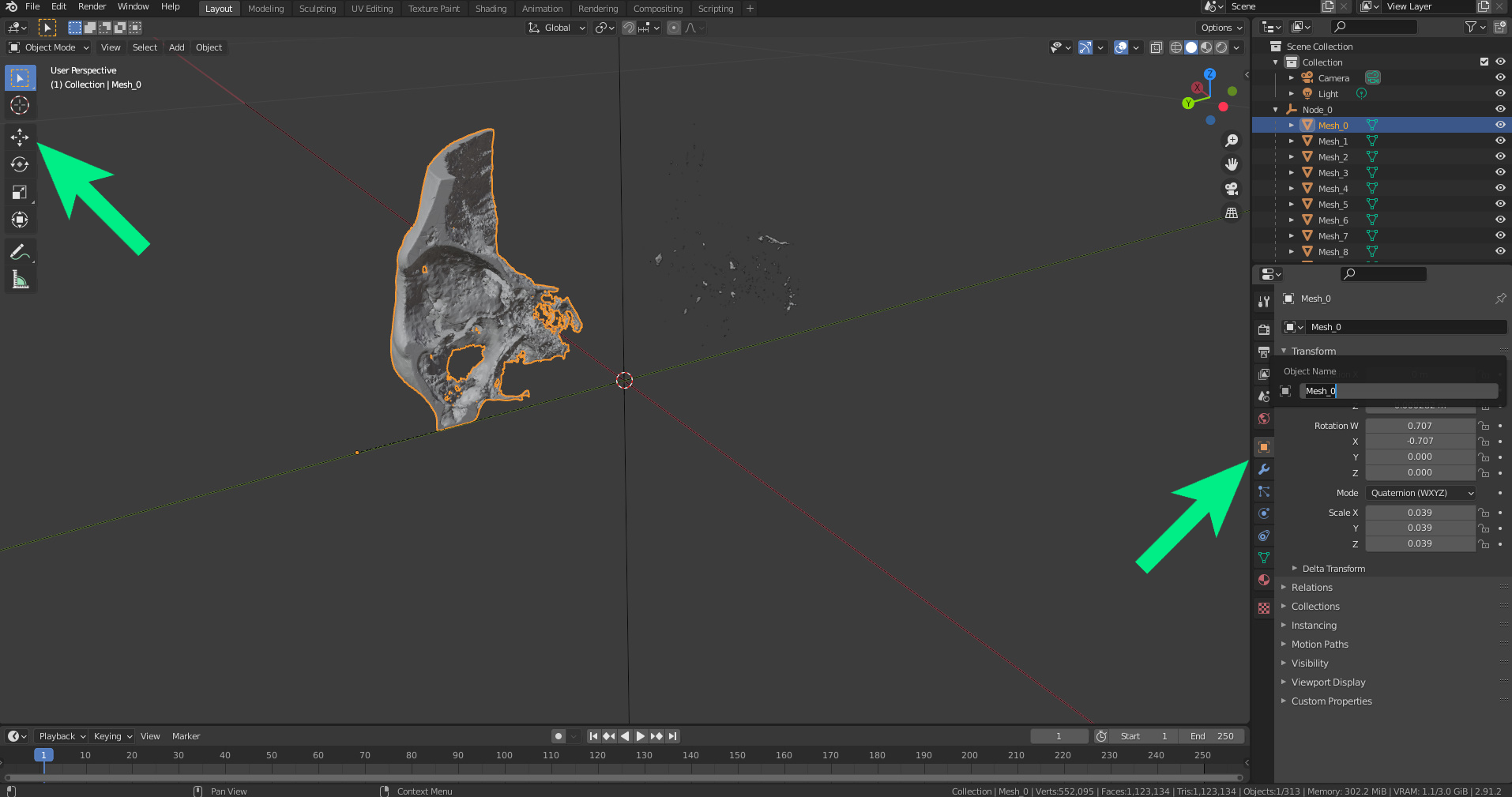Hide the Camera in the outliner
Viewport: 1512px width, 797px height.
1499,77
